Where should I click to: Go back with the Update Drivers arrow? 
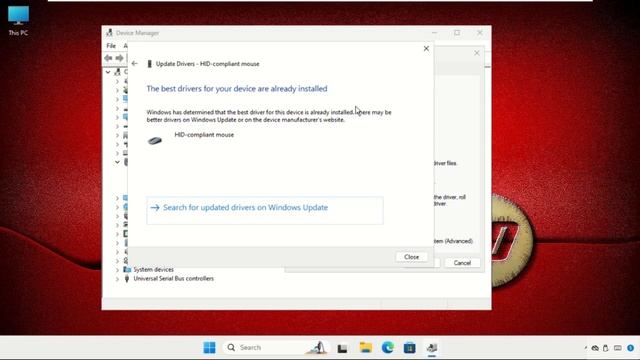pyautogui.click(x=135, y=64)
